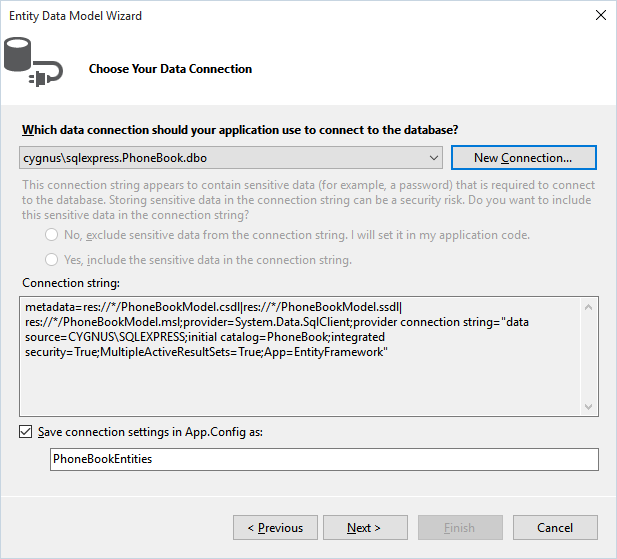Click the Entity Data Model Wizard title
The height and width of the screenshot is (559, 617).
76,16
